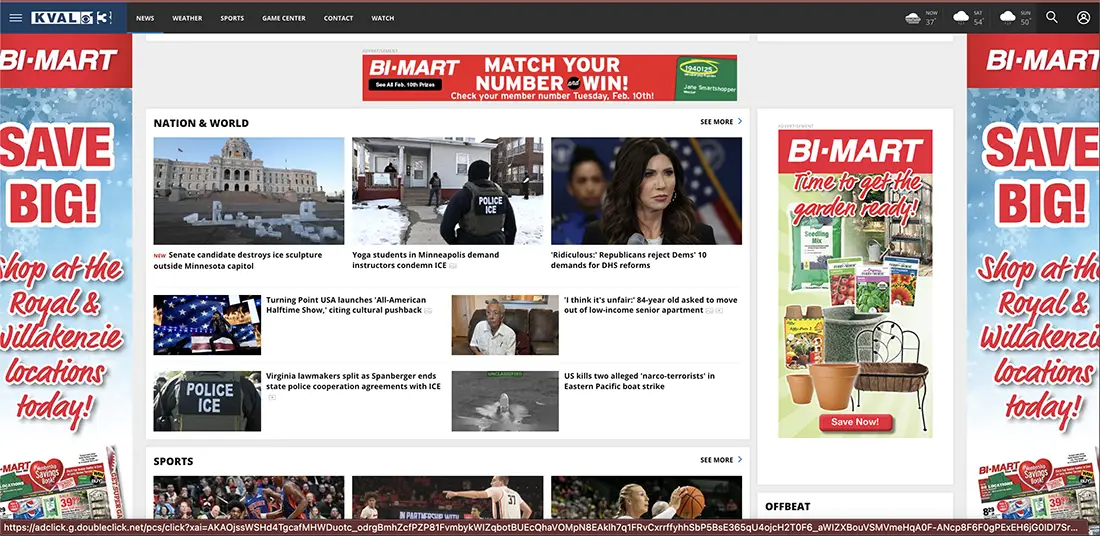Click Bi-Mart garden ready sidebar ad
The image size is (1100, 536).
tap(854, 283)
